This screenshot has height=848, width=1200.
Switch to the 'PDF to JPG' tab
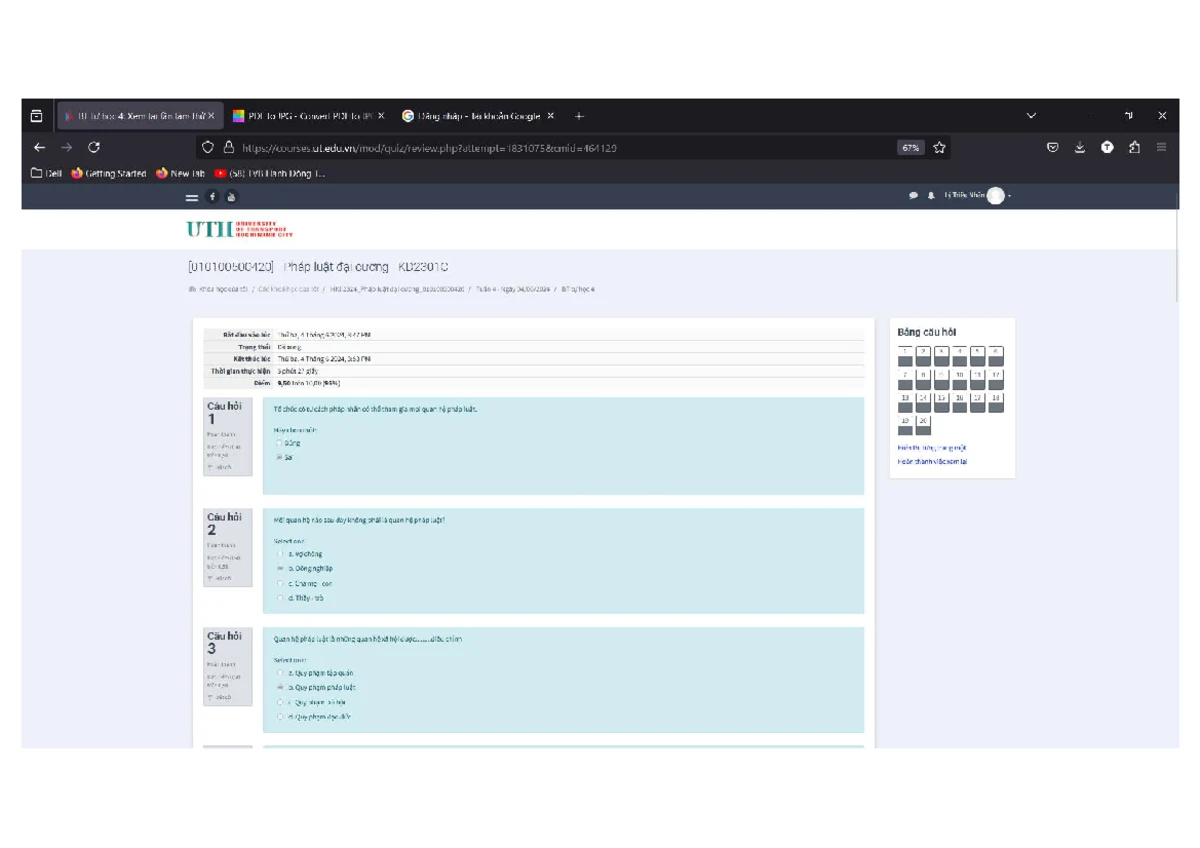308,116
